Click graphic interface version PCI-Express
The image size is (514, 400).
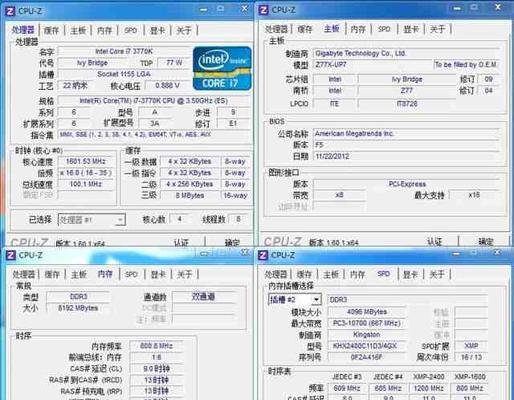[x=407, y=184]
